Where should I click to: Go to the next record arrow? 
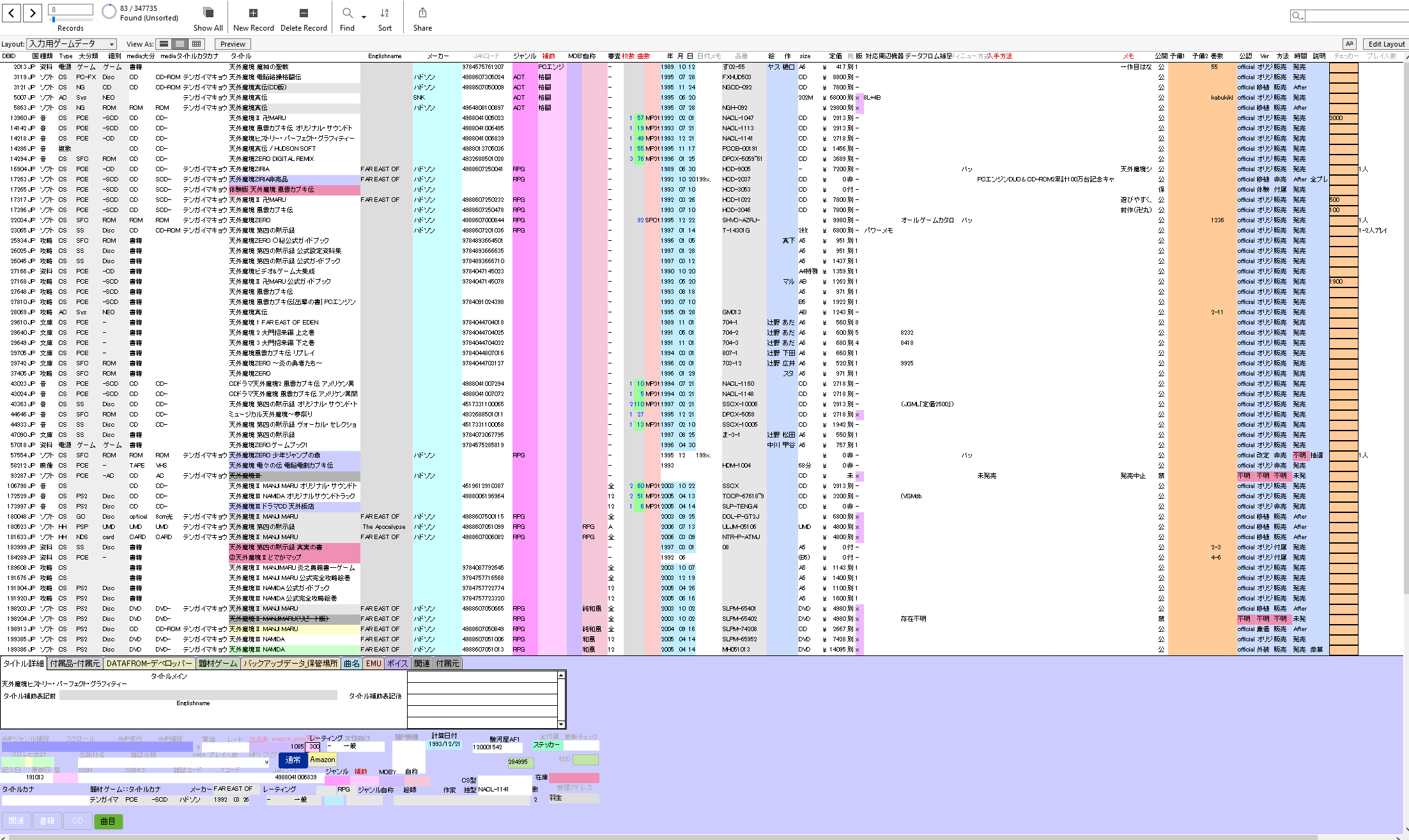33,12
